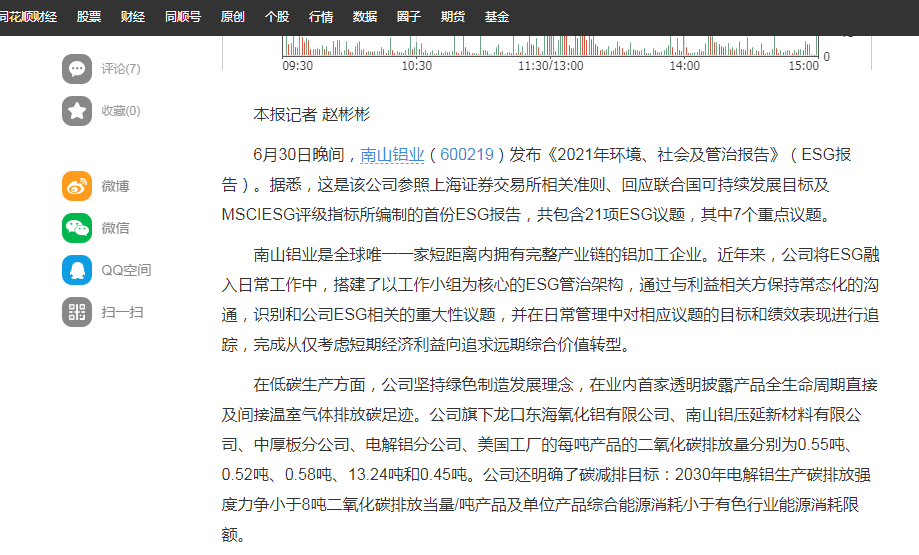Open the 南山铝业 stock link
Image resolution: width=919 pixels, height=555 pixels.
pyautogui.click(x=393, y=155)
